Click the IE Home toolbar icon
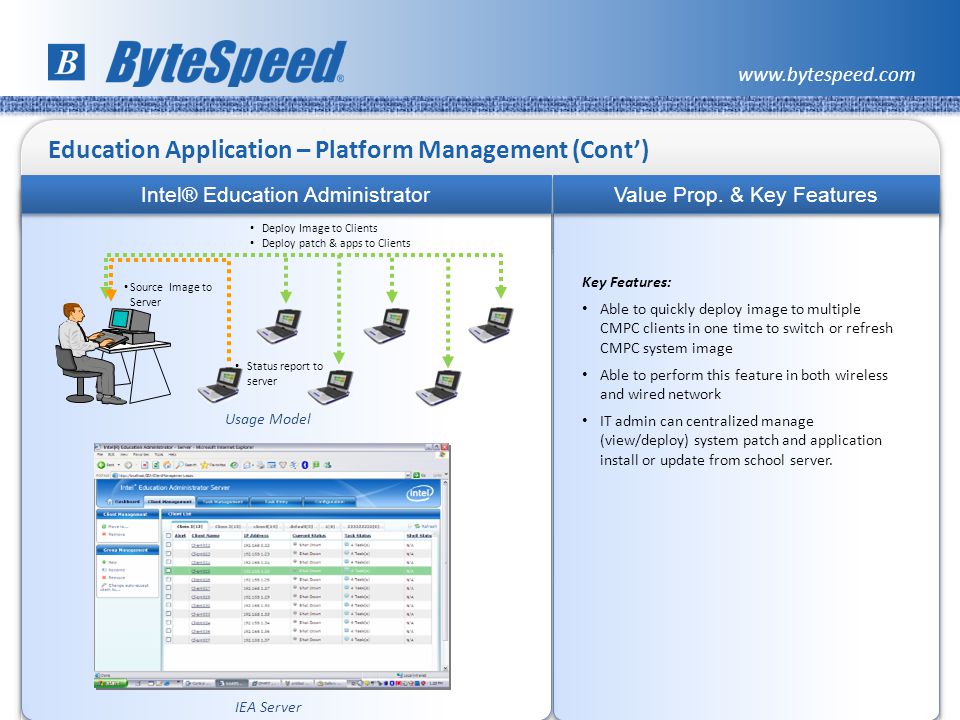This screenshot has width=960, height=720. (x=167, y=465)
